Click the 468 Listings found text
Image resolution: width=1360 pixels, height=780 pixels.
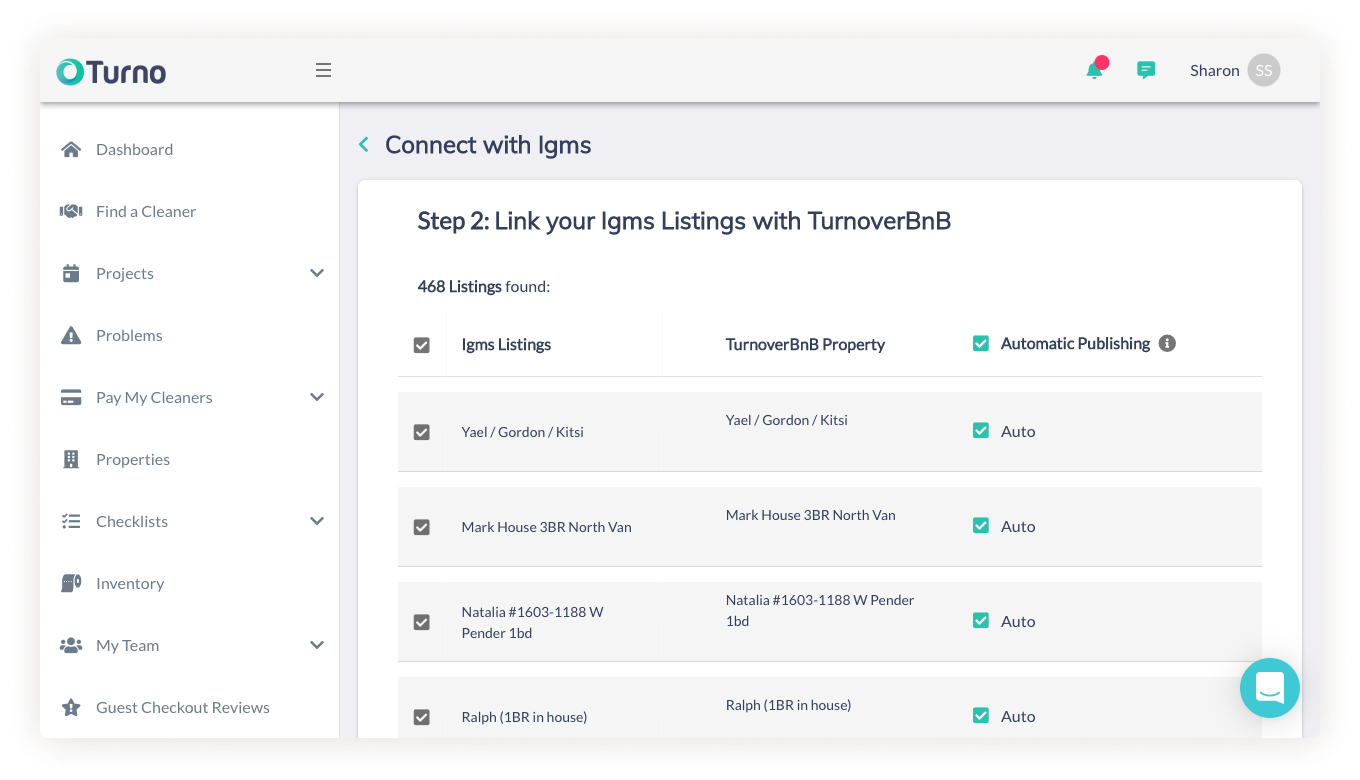[484, 286]
